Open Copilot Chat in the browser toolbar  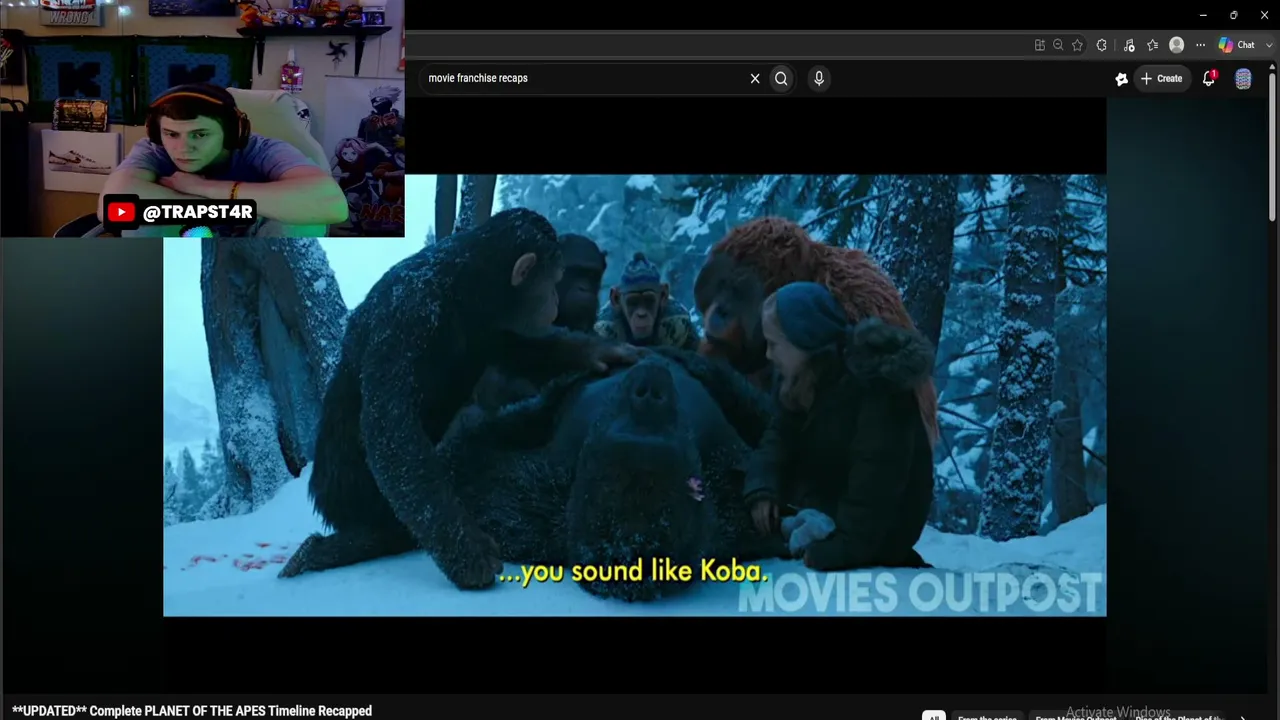[x=1237, y=45]
